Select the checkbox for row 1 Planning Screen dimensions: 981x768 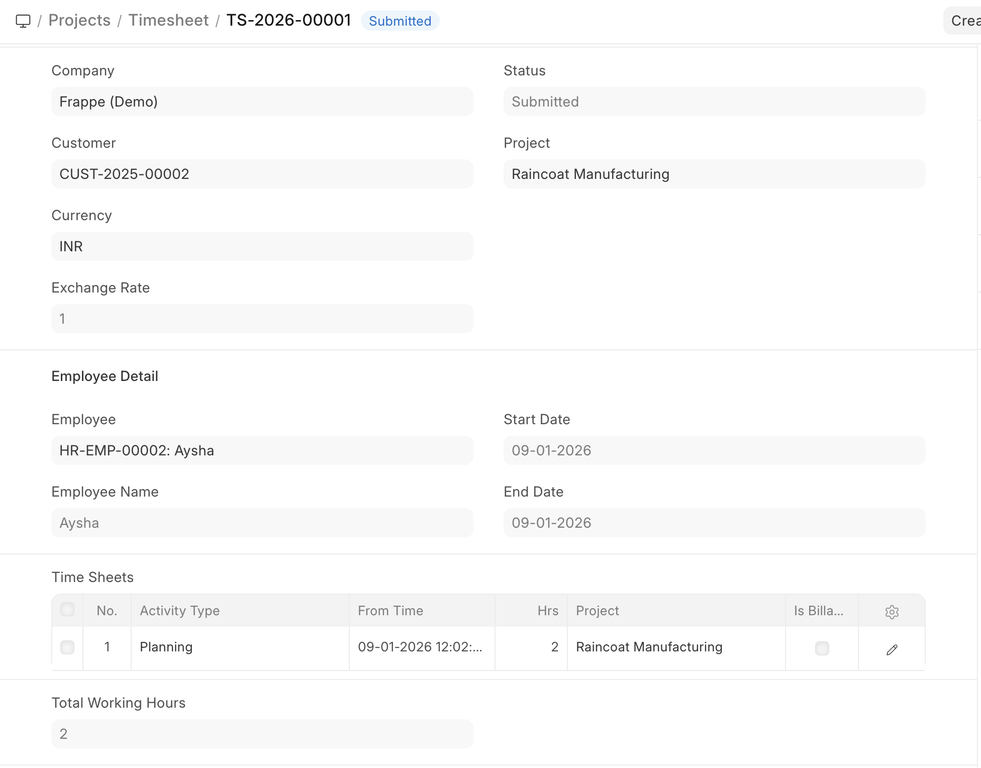point(67,648)
